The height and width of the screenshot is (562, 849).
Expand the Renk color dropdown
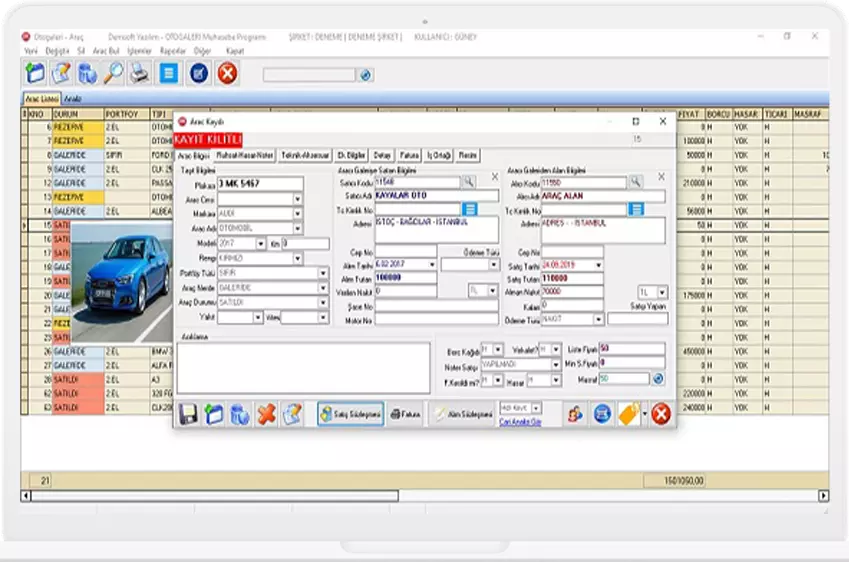tap(297, 257)
